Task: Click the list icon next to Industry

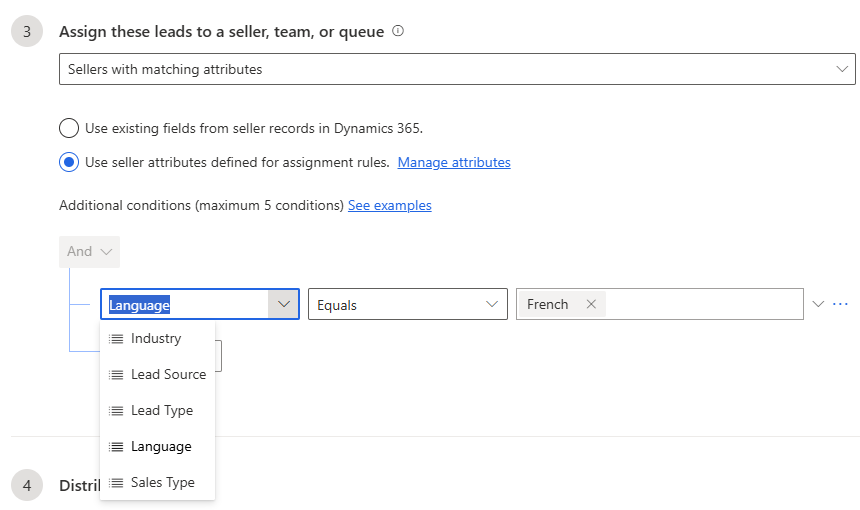Action: click(x=116, y=339)
